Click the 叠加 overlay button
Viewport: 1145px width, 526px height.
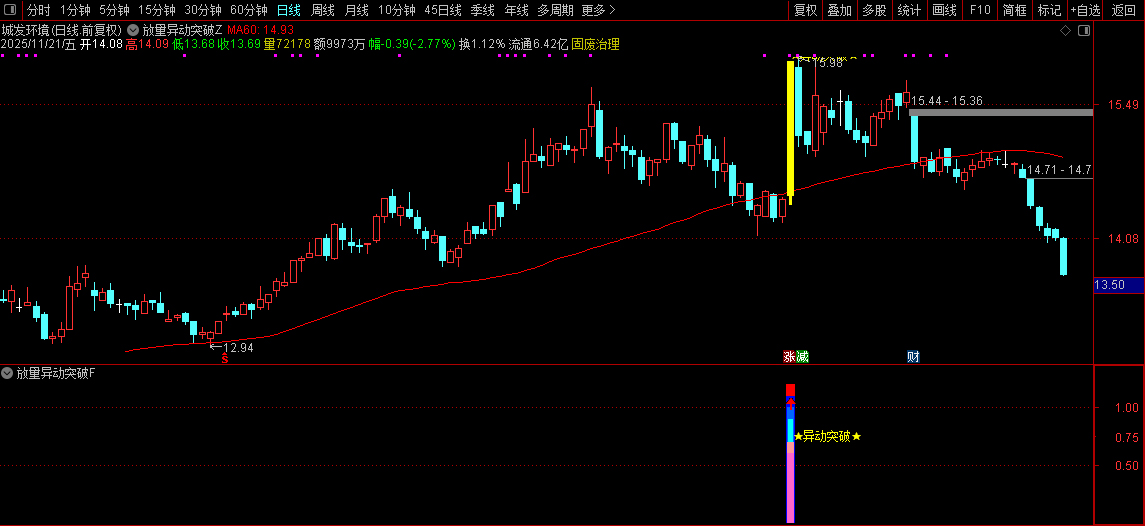click(x=840, y=10)
